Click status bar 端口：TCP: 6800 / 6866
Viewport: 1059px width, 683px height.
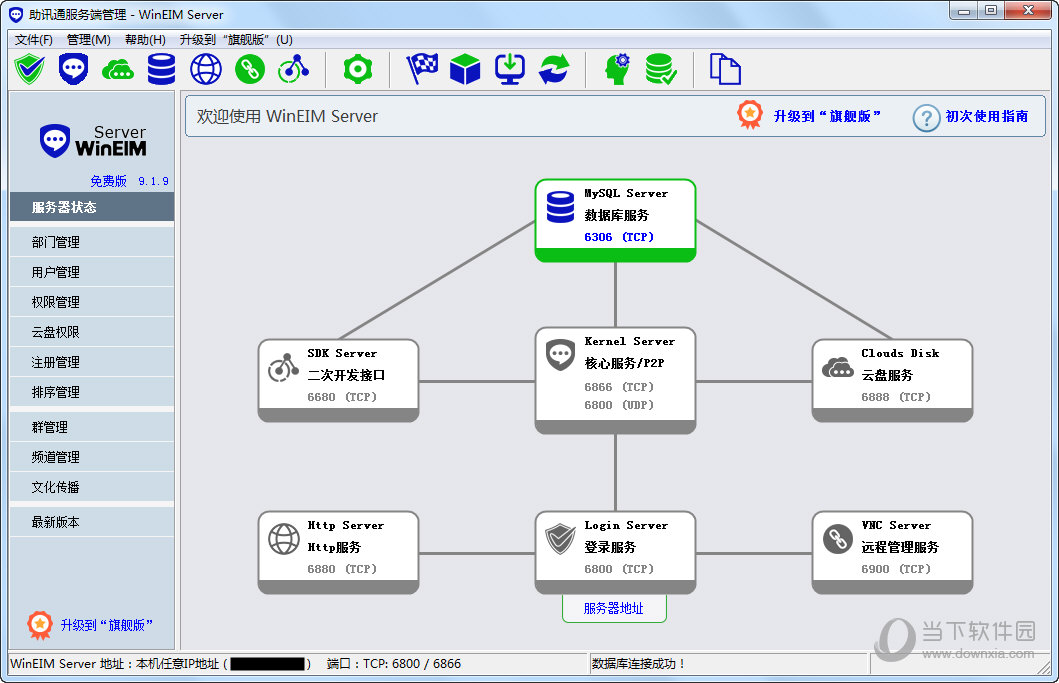point(394,664)
